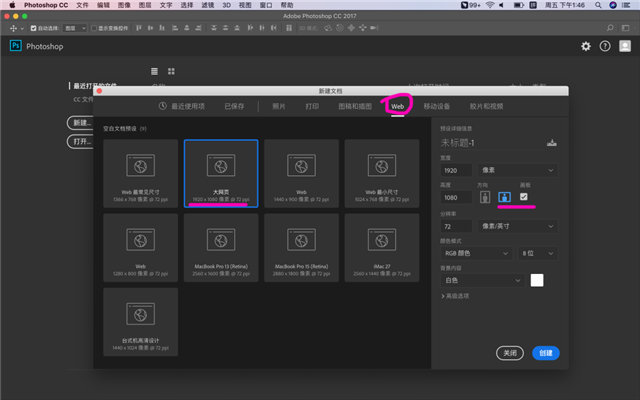This screenshot has width=640, height=400.
Task: Switch to the 照片 tab
Action: (x=279, y=106)
